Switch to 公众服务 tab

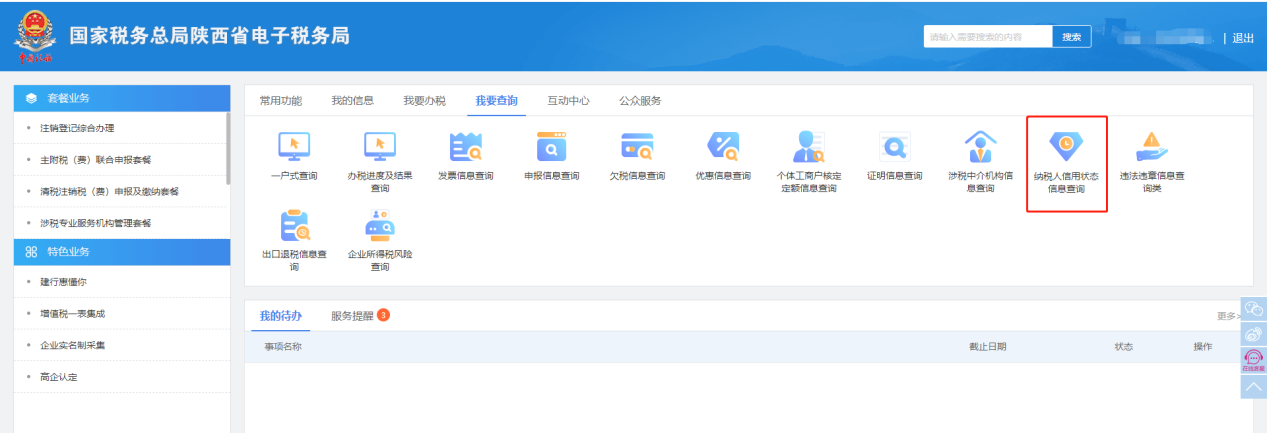(x=641, y=101)
